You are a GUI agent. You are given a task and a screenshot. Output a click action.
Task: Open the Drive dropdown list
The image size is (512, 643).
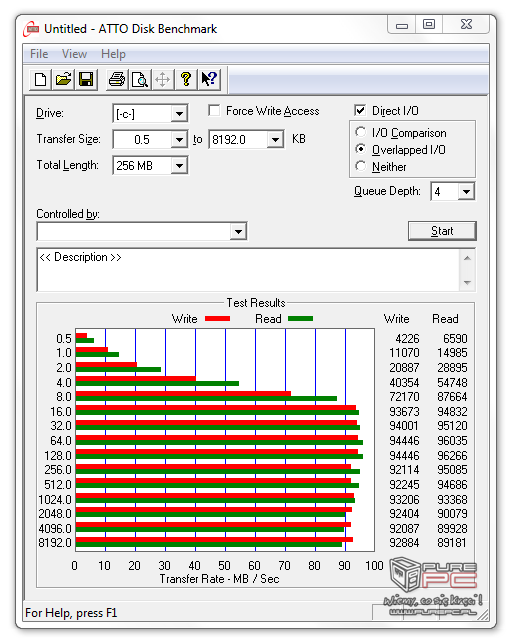click(179, 114)
